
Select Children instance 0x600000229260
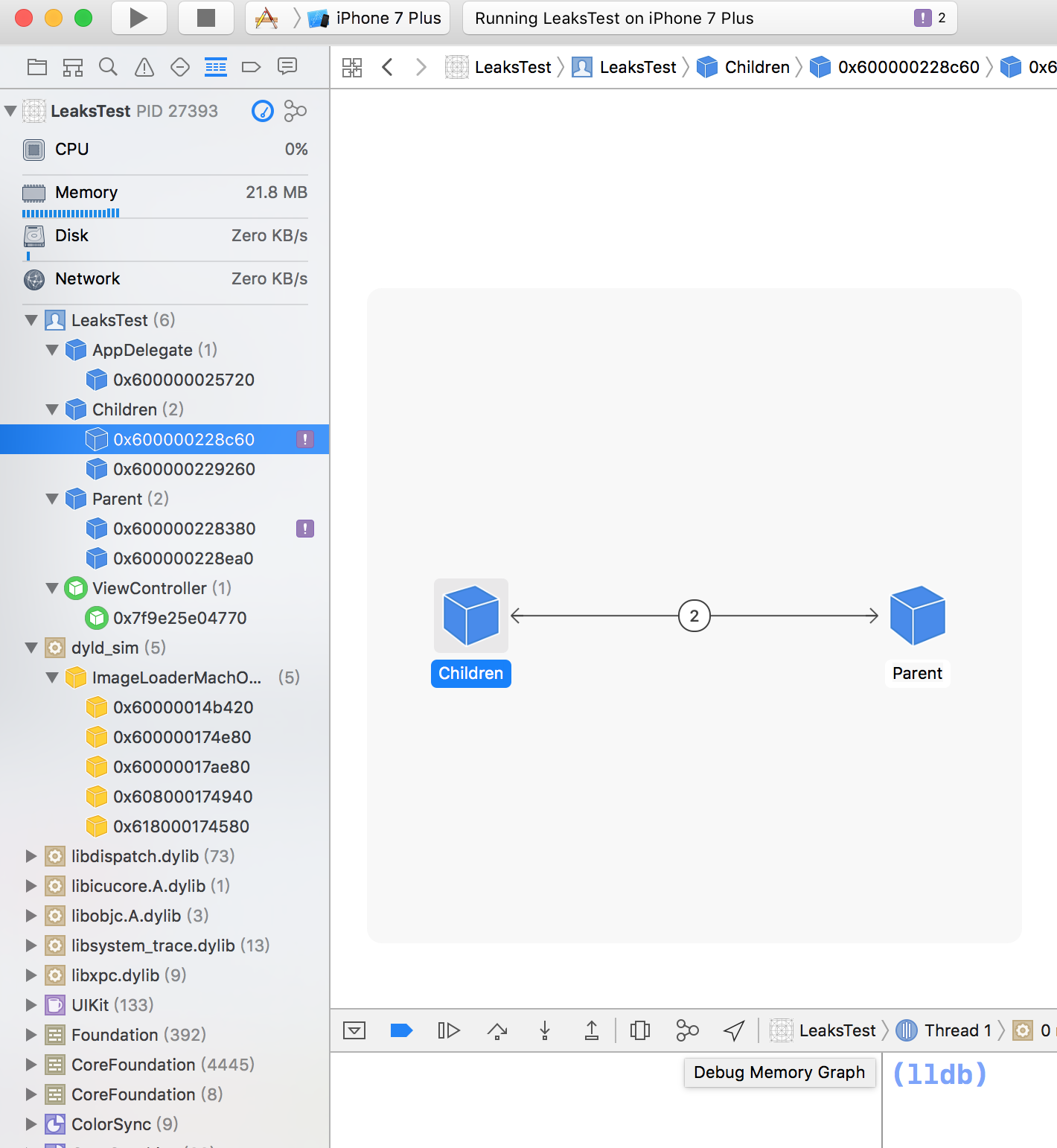coord(165,469)
